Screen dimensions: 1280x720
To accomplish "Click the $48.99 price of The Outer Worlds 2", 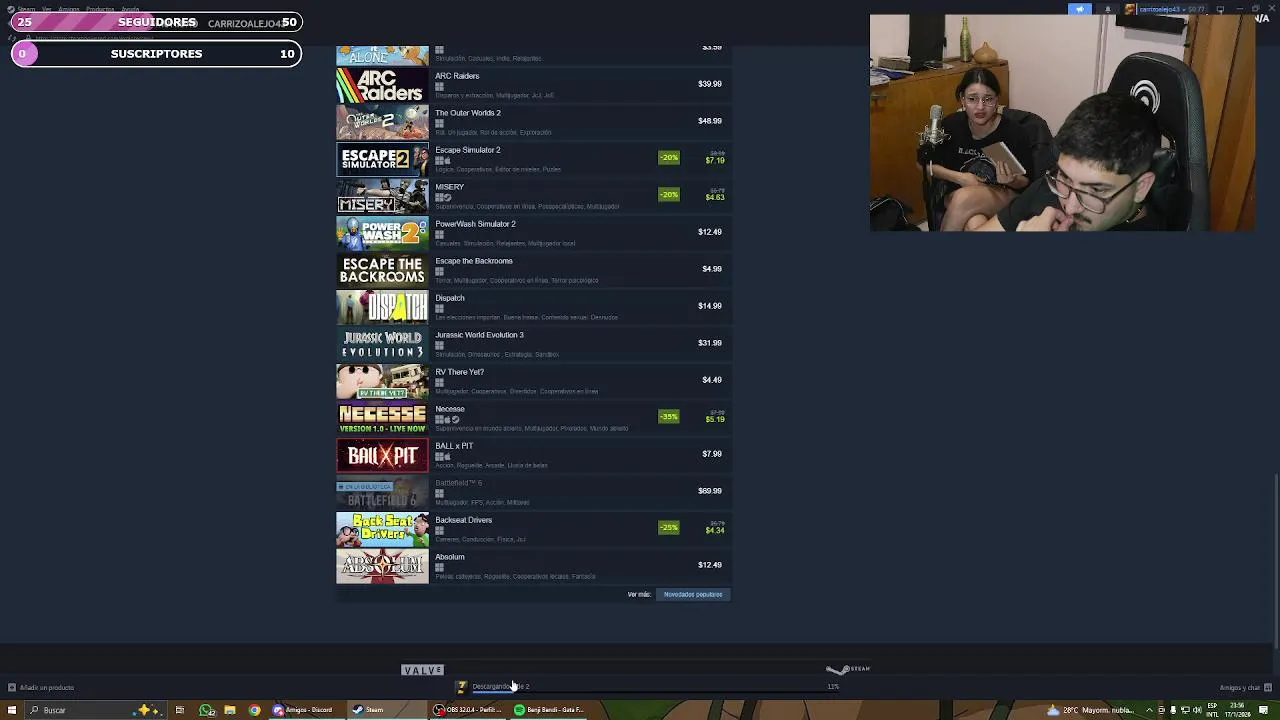I will pos(709,121).
